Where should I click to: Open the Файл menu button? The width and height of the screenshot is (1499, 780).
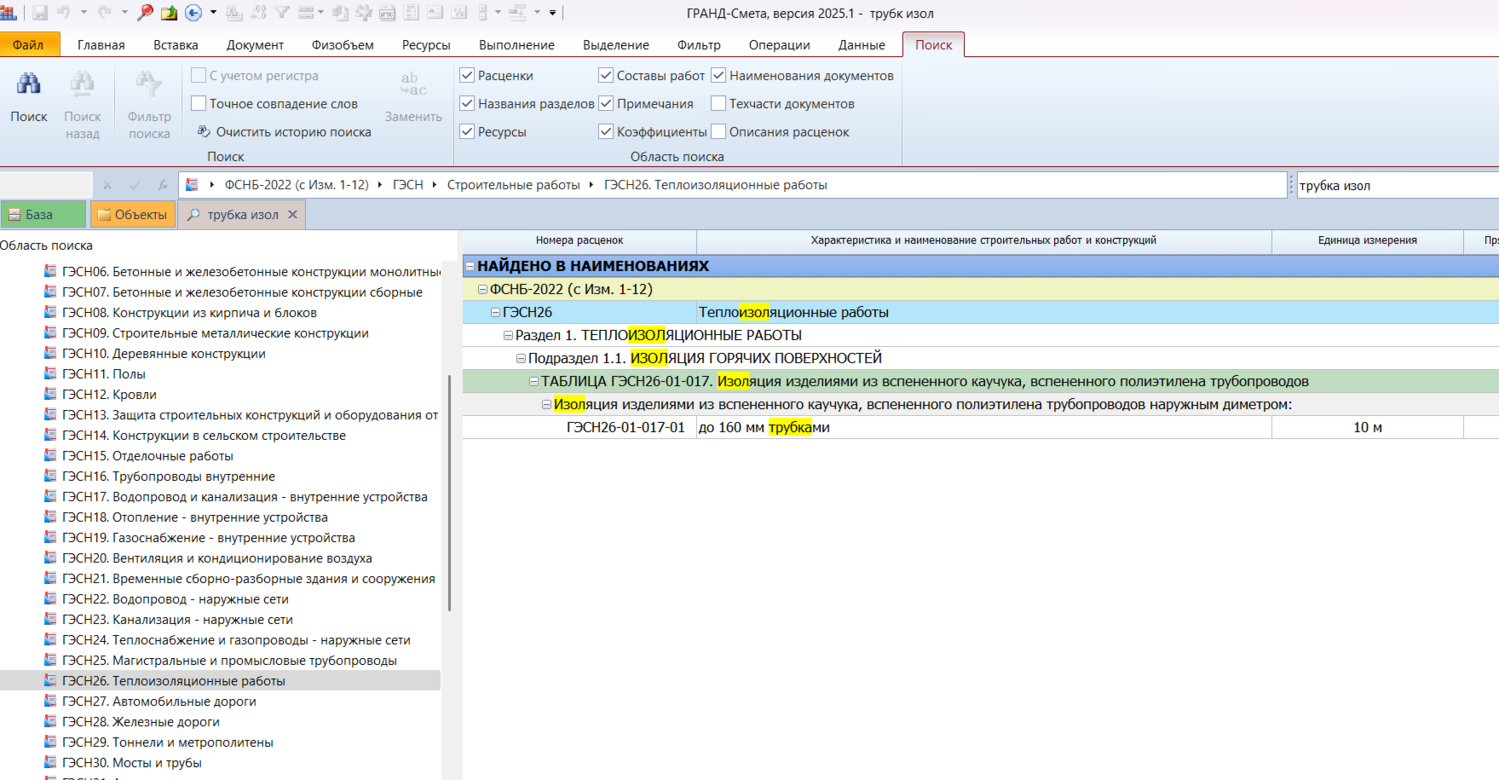coord(29,45)
